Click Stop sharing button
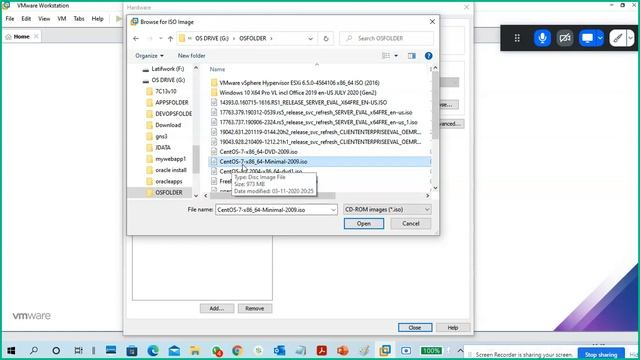 [601, 354]
